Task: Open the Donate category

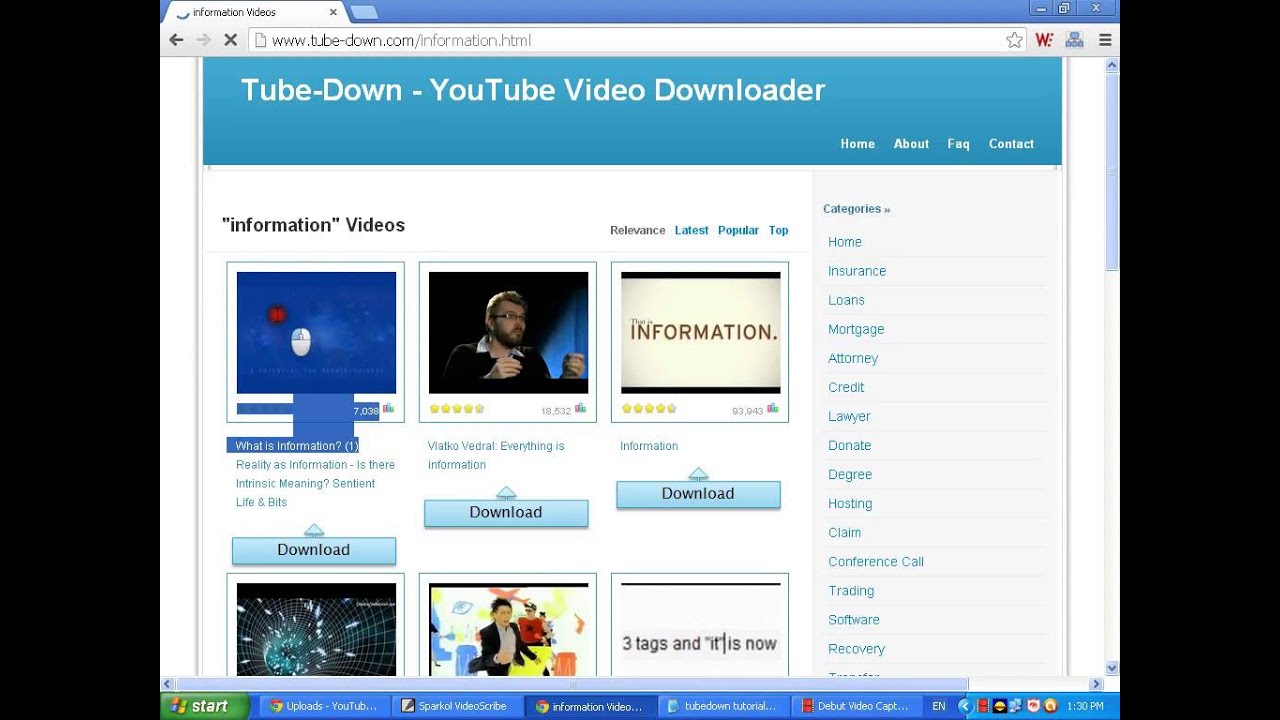Action: pos(849,445)
